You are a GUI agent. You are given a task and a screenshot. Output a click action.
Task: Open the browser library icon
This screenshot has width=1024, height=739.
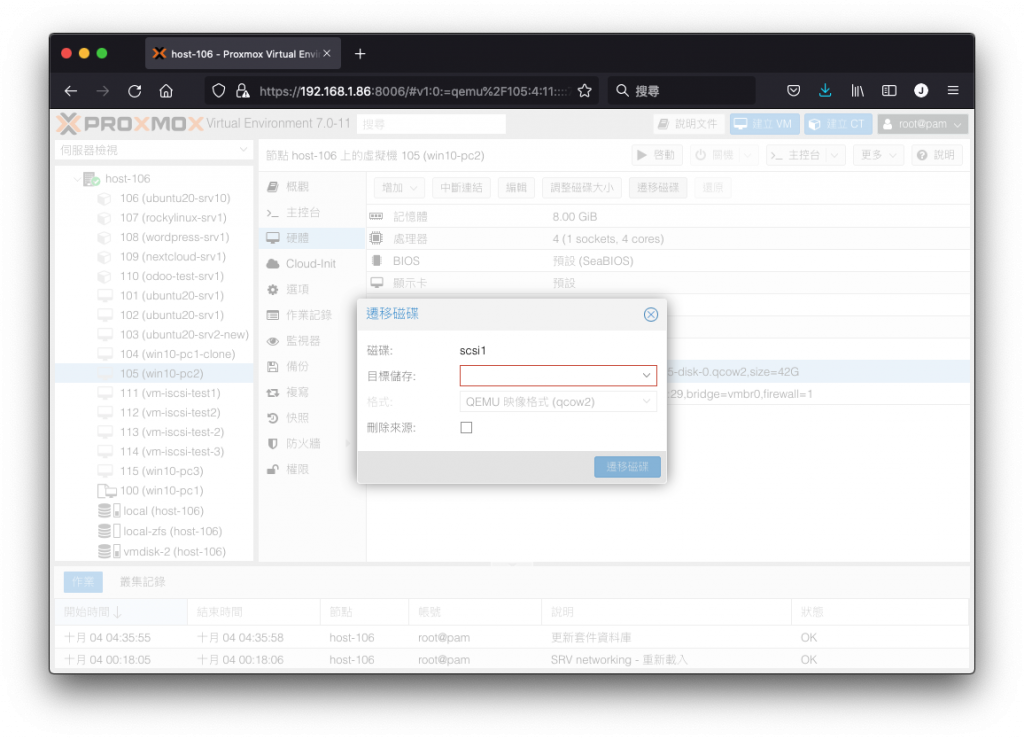tap(857, 91)
